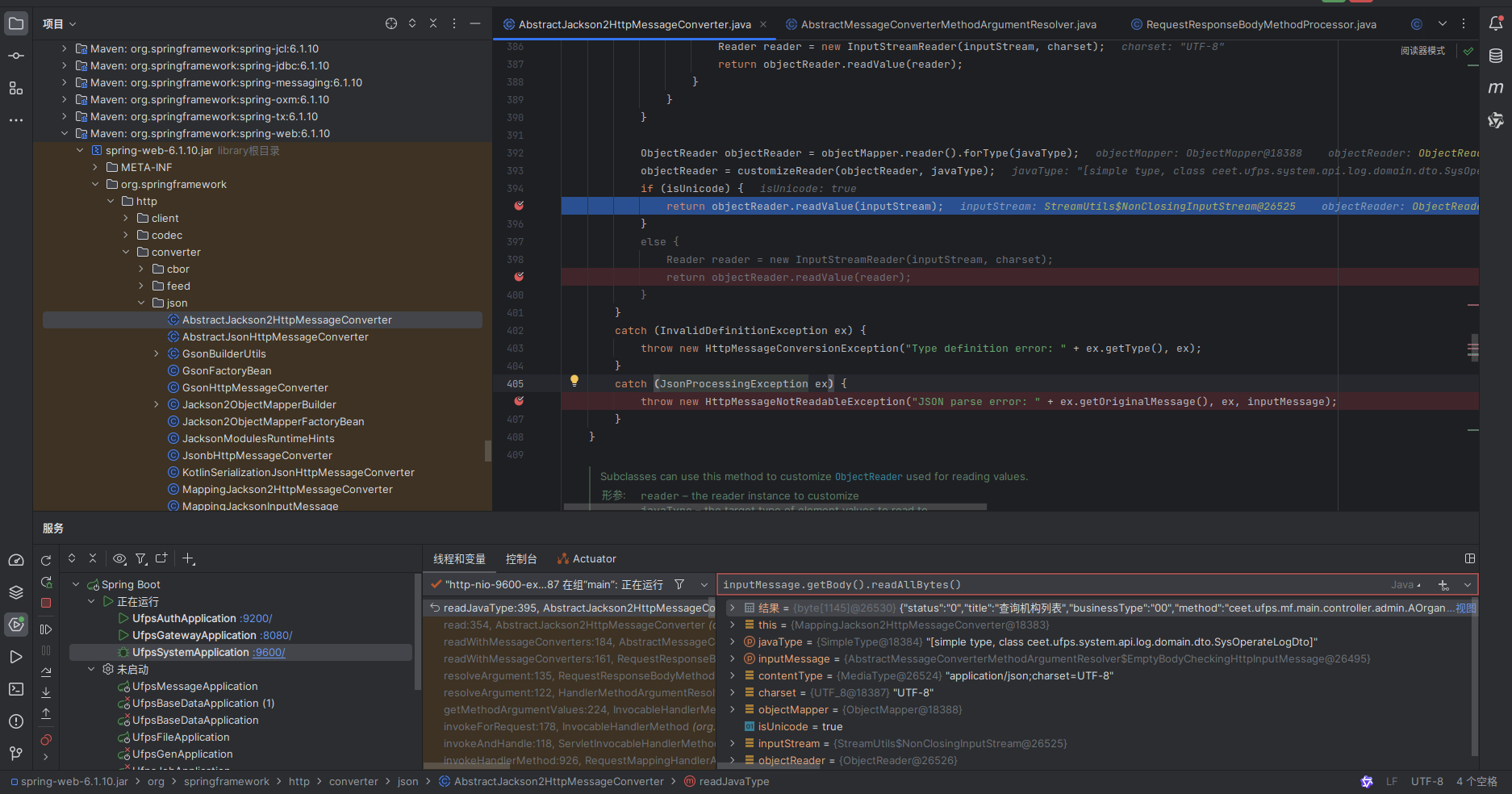Click the Step Into debugger icon

(x=46, y=692)
